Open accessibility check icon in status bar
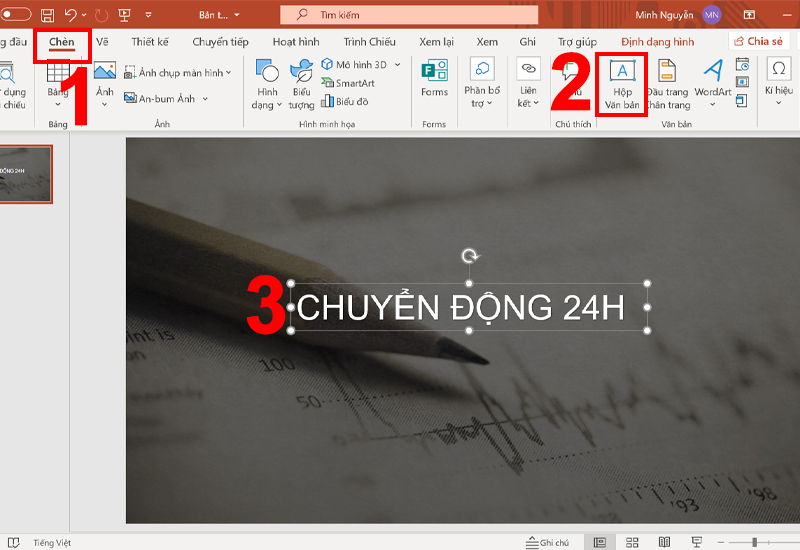800x550 pixels. (x=13, y=542)
